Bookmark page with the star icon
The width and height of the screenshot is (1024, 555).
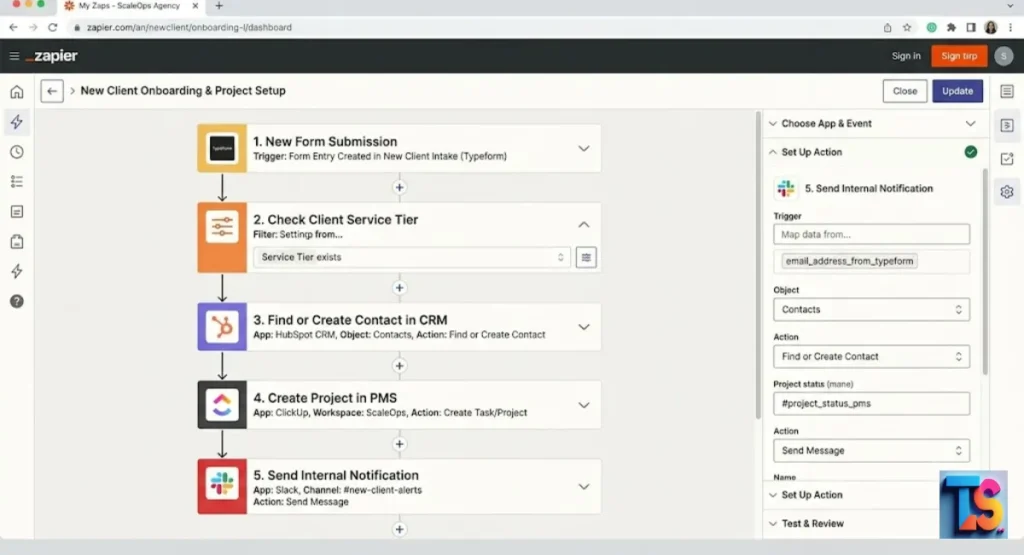(906, 27)
